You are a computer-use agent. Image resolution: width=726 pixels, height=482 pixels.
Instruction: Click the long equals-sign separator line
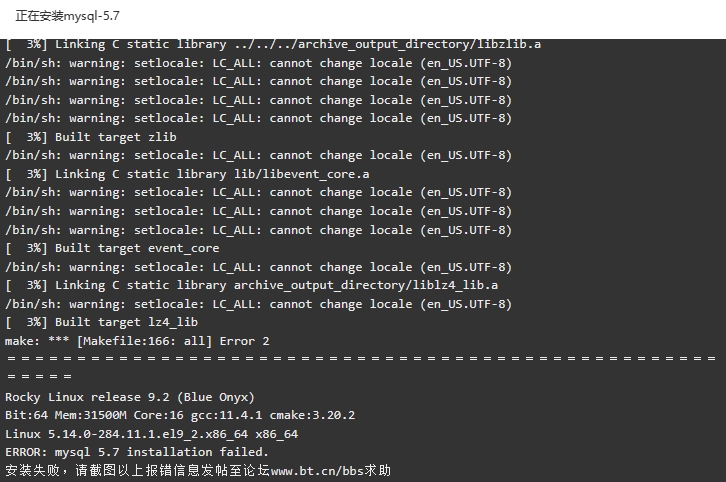[x=362, y=358]
